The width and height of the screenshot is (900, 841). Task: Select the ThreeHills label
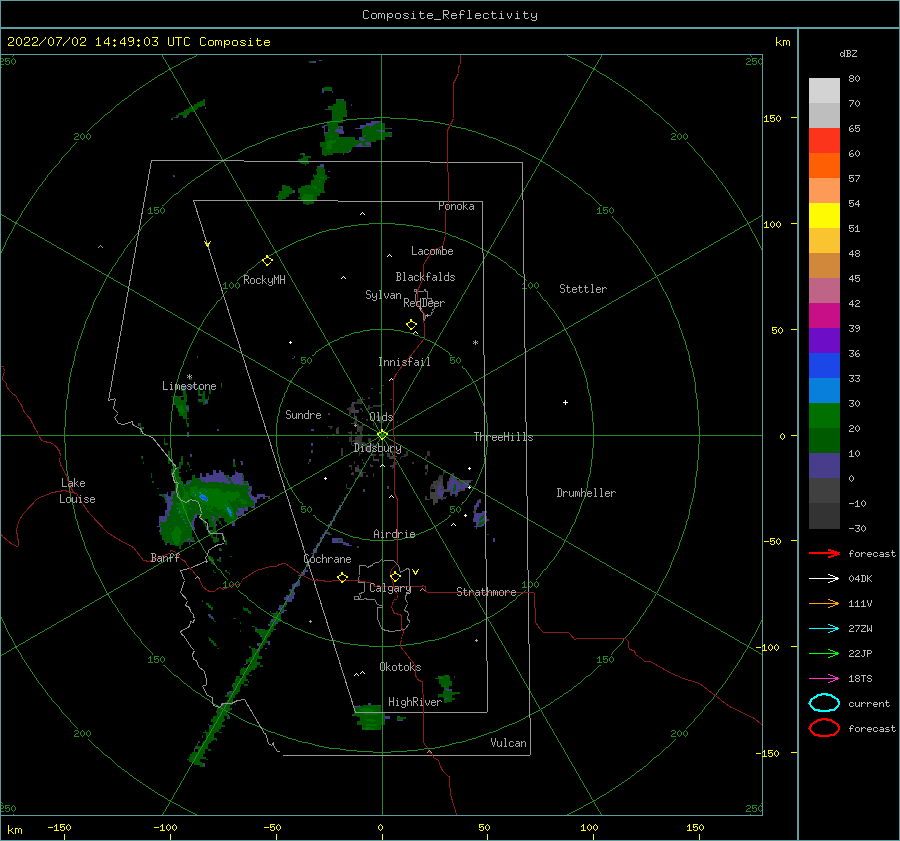[503, 437]
